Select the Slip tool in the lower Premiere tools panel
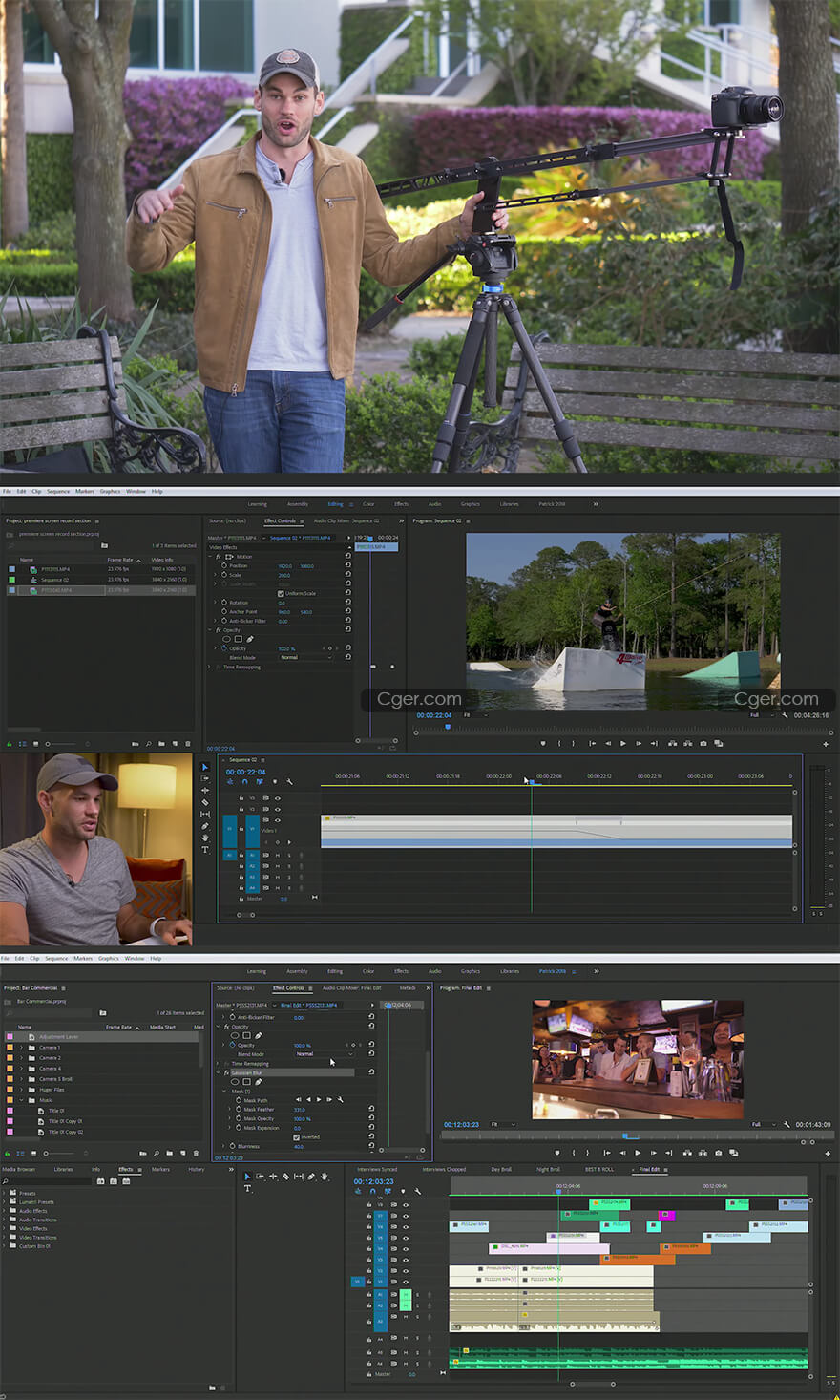The height and width of the screenshot is (1400, 840). 299,1177
